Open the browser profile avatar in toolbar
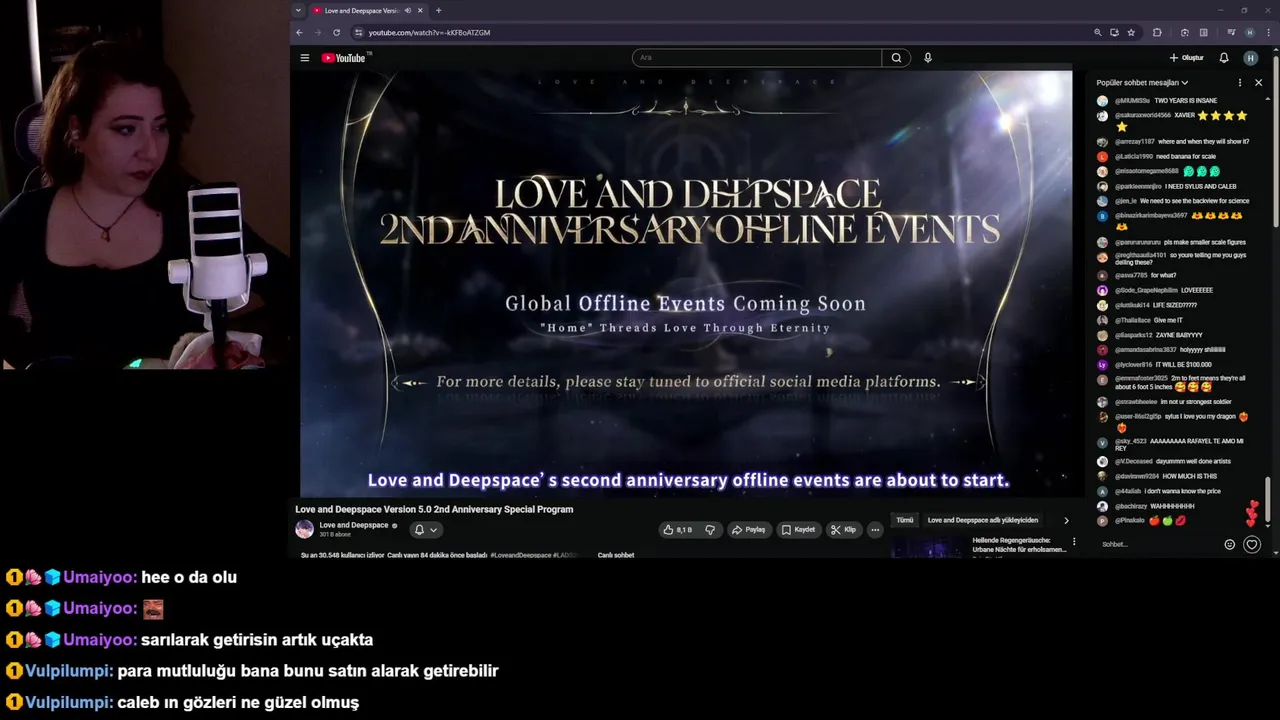This screenshot has width=1280, height=720. tap(1250, 32)
